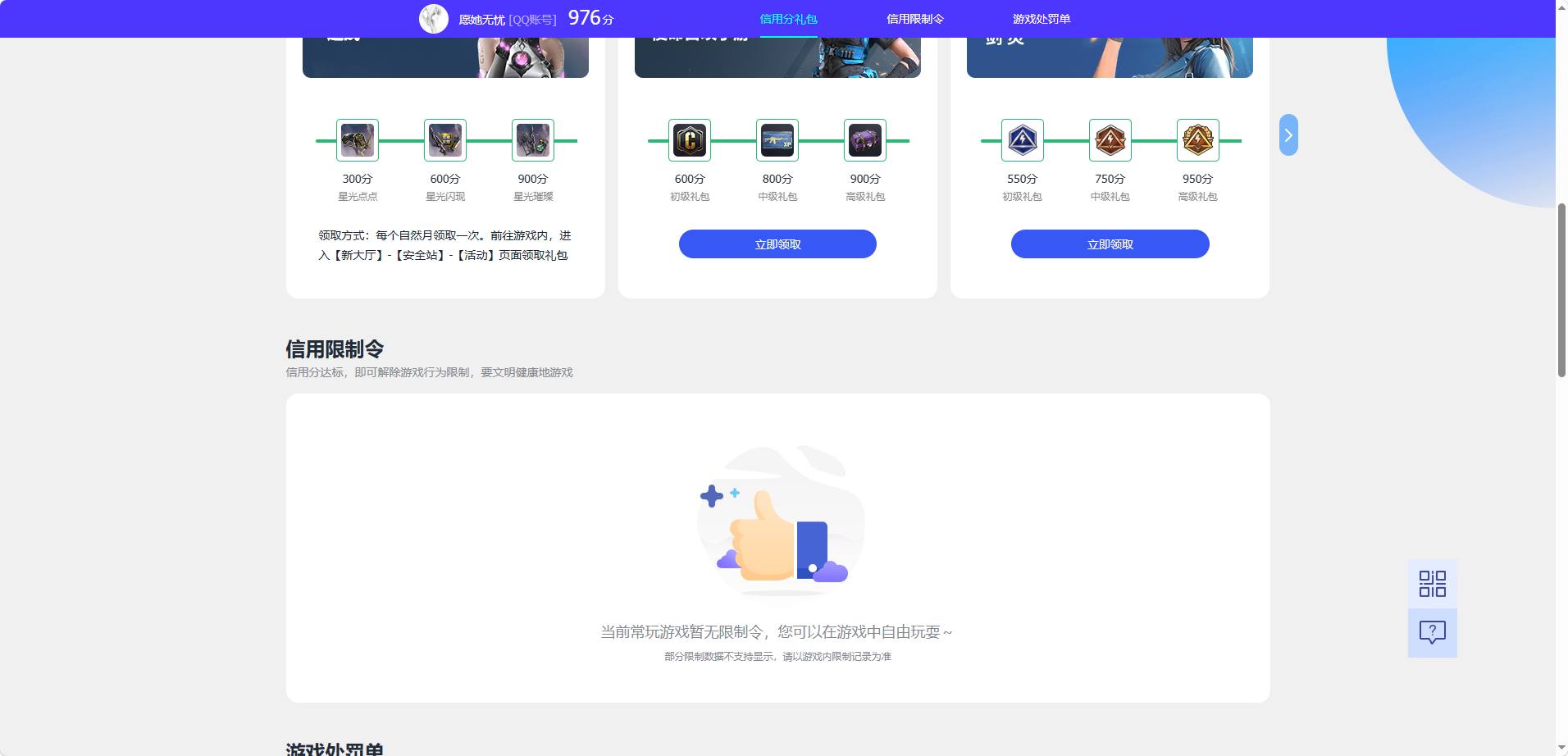The width and height of the screenshot is (1568, 756).
Task: Switch to the 信用限制令 tab
Action: click(915, 19)
